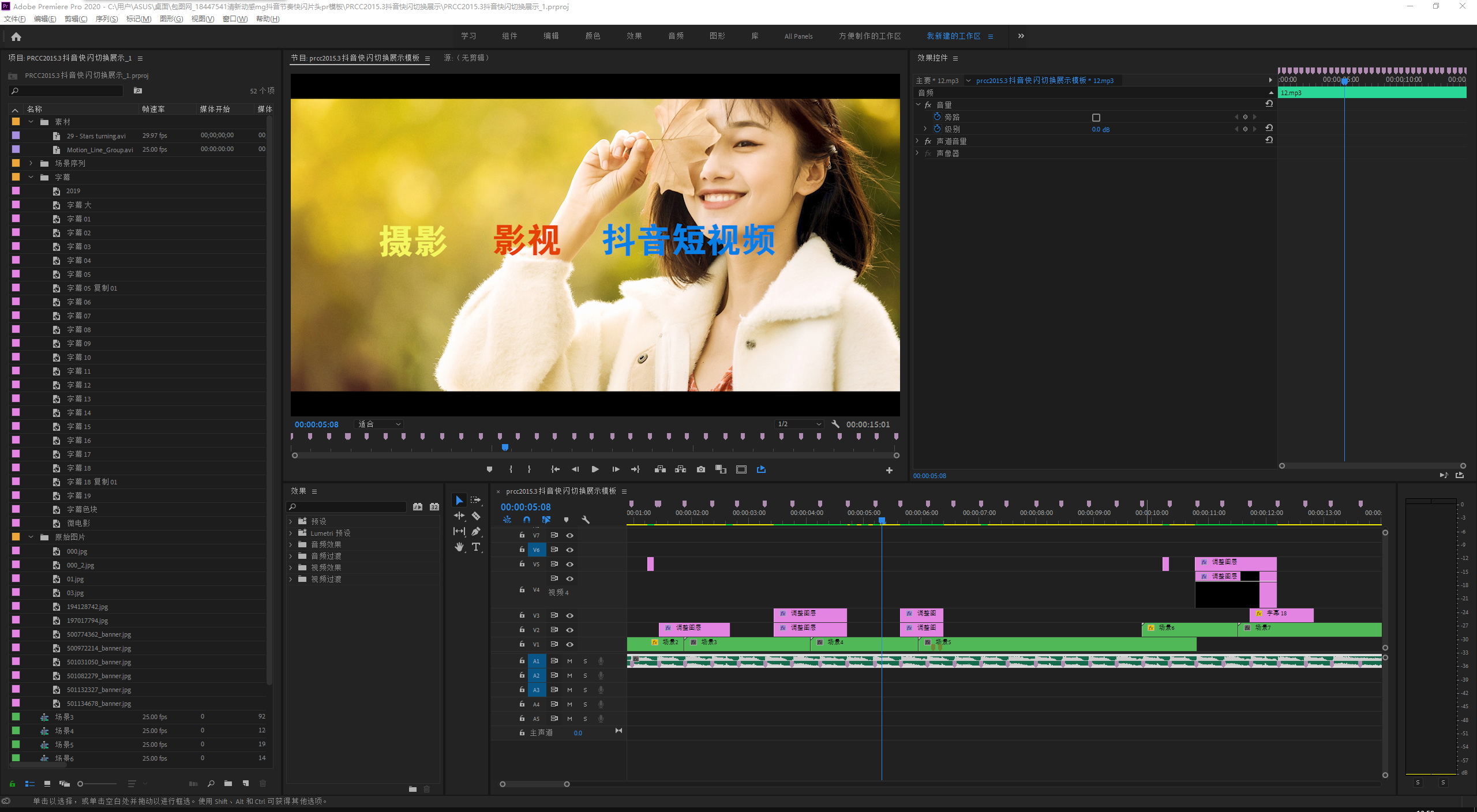This screenshot has width=1477, height=812.
Task: Click Find magnifier in project panel footer
Action: (211, 783)
